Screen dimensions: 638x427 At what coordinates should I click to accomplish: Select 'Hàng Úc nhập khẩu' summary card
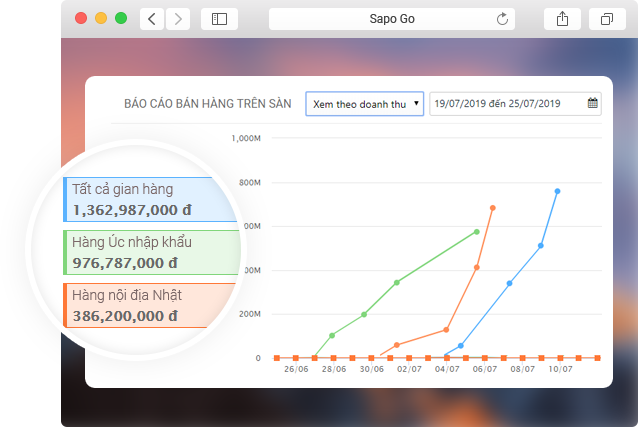coord(150,253)
